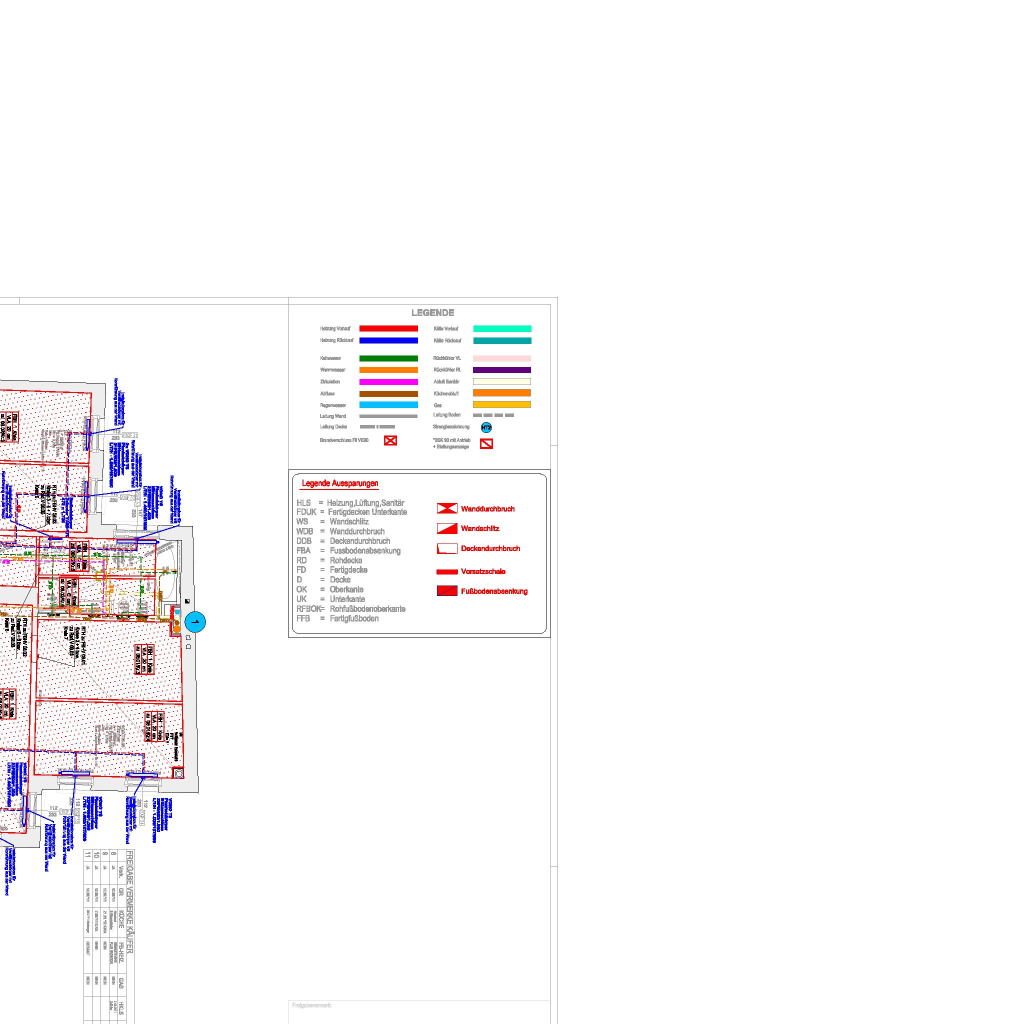Click the grey Leitung Wand line sample
The height and width of the screenshot is (1024, 1024).
[x=388, y=416]
